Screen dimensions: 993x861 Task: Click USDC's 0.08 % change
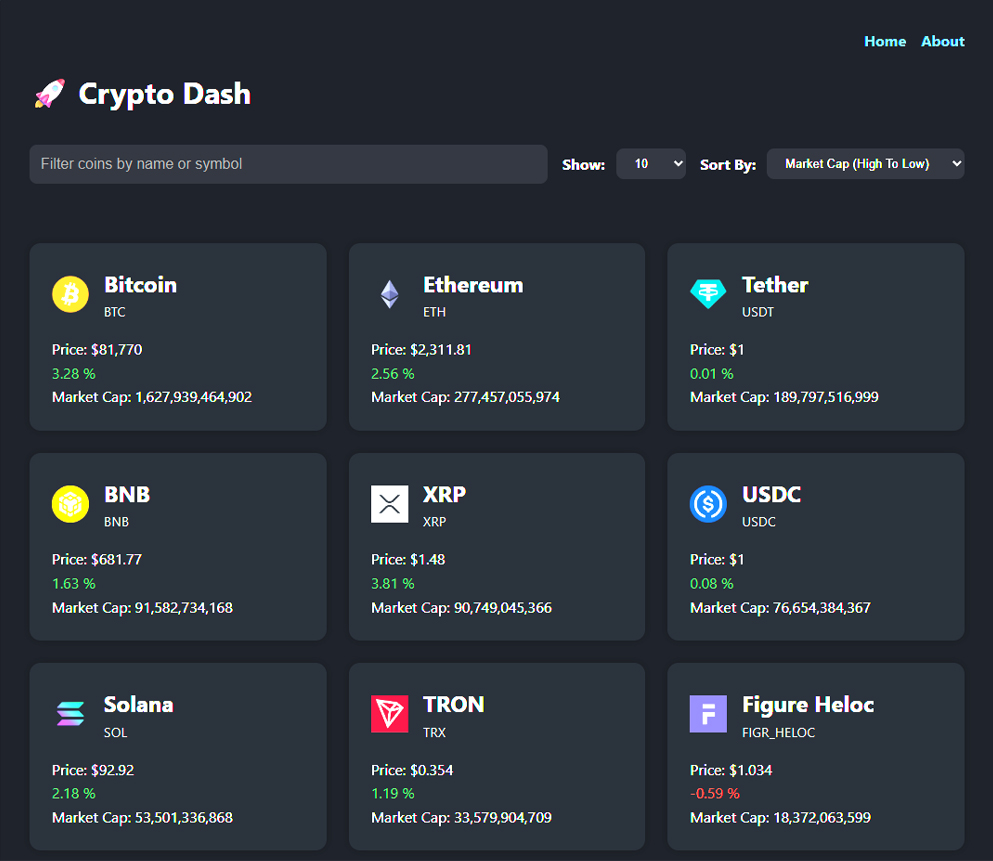(x=711, y=584)
